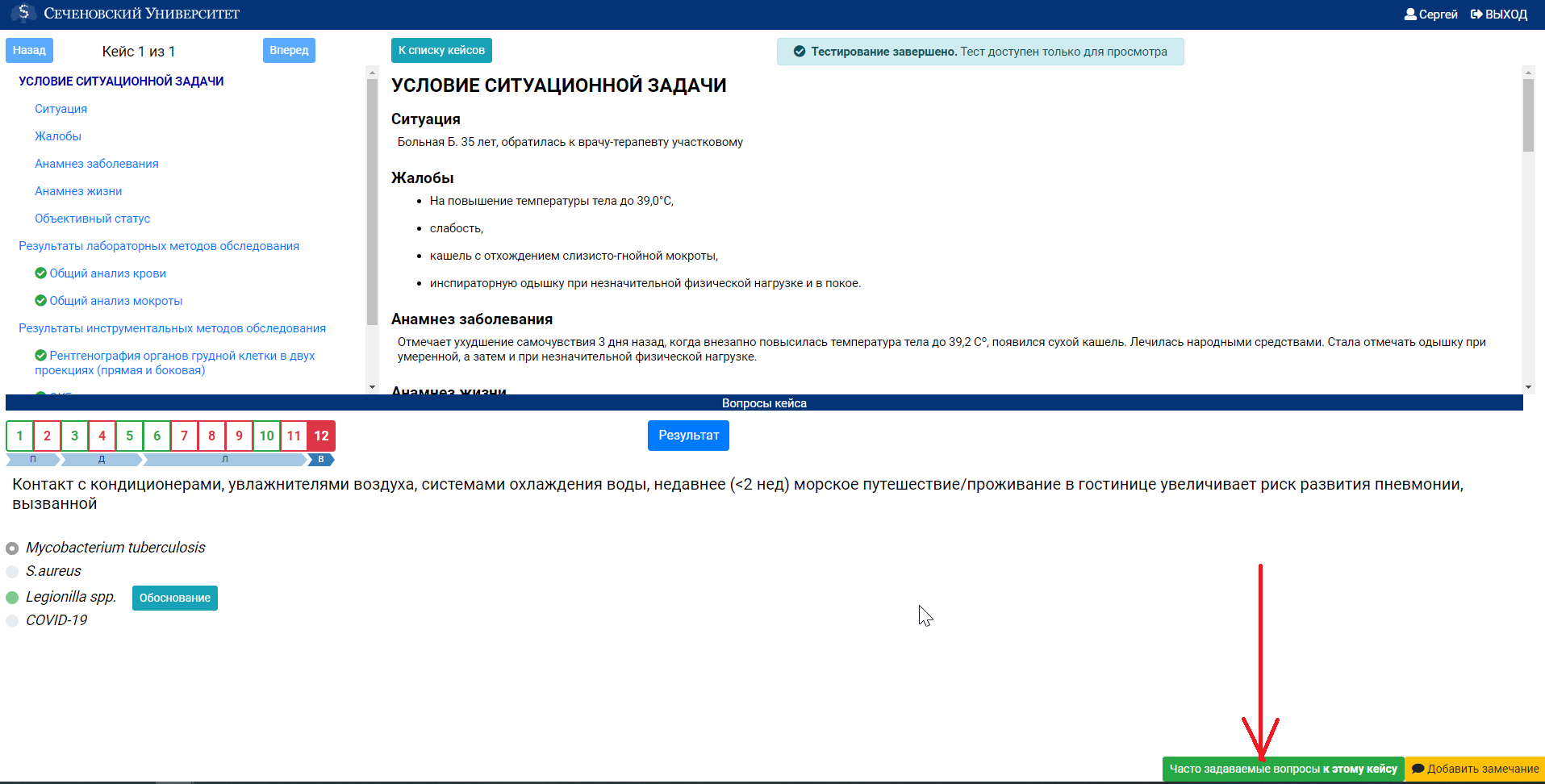
Task: Click checkmark icon beside Рентгенография органов грудной клетки
Action: click(40, 356)
